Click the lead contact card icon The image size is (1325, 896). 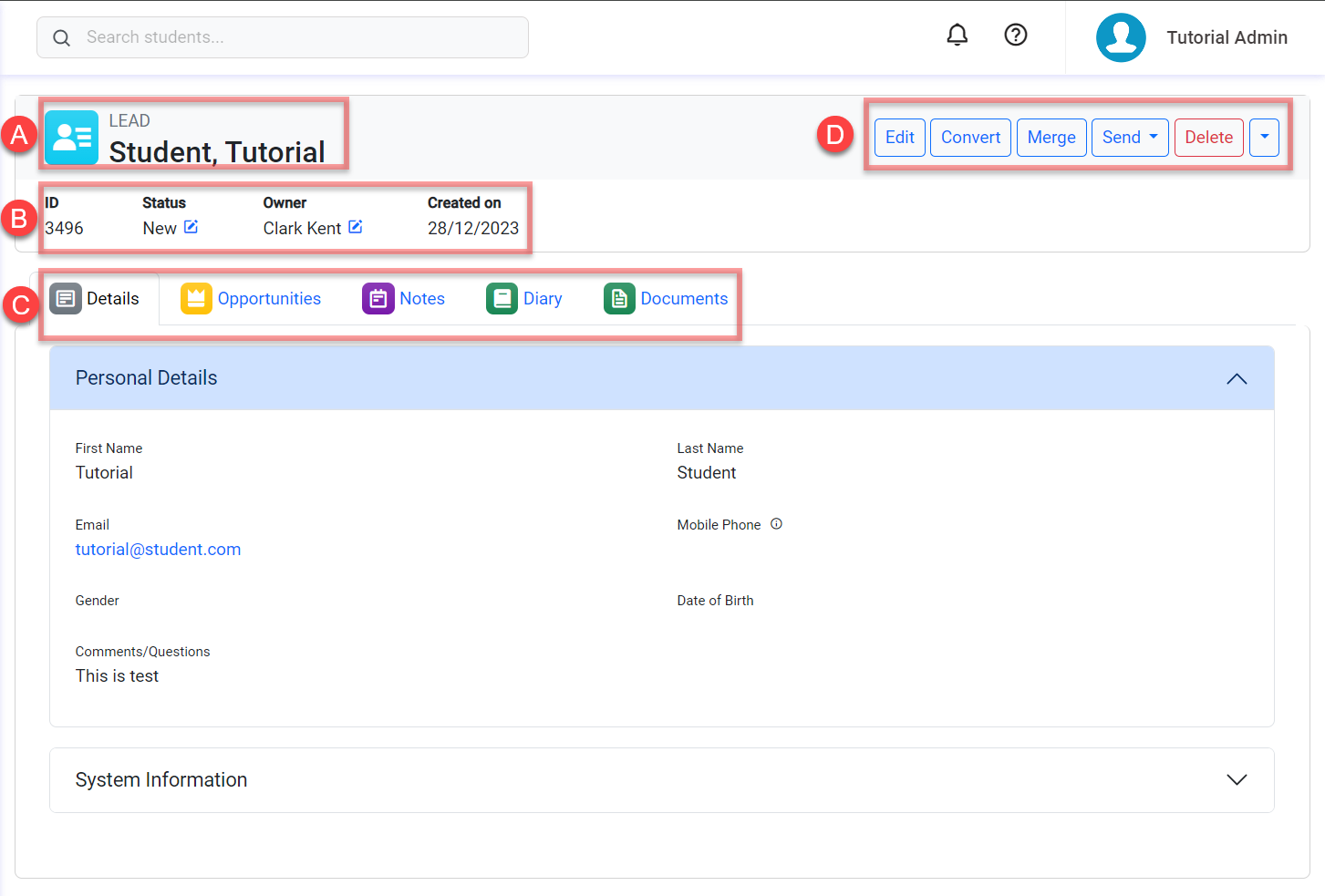tap(71, 138)
